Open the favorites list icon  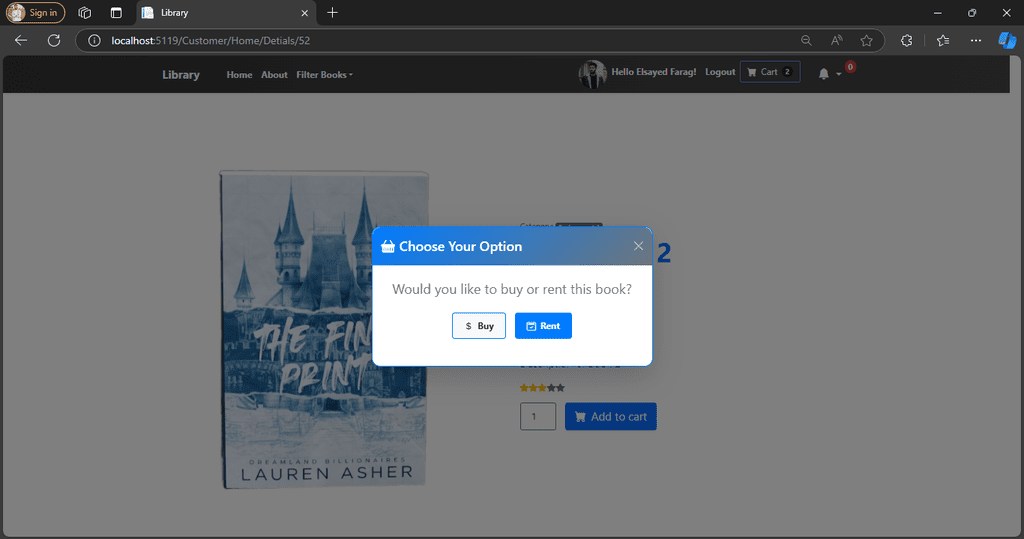(x=942, y=41)
